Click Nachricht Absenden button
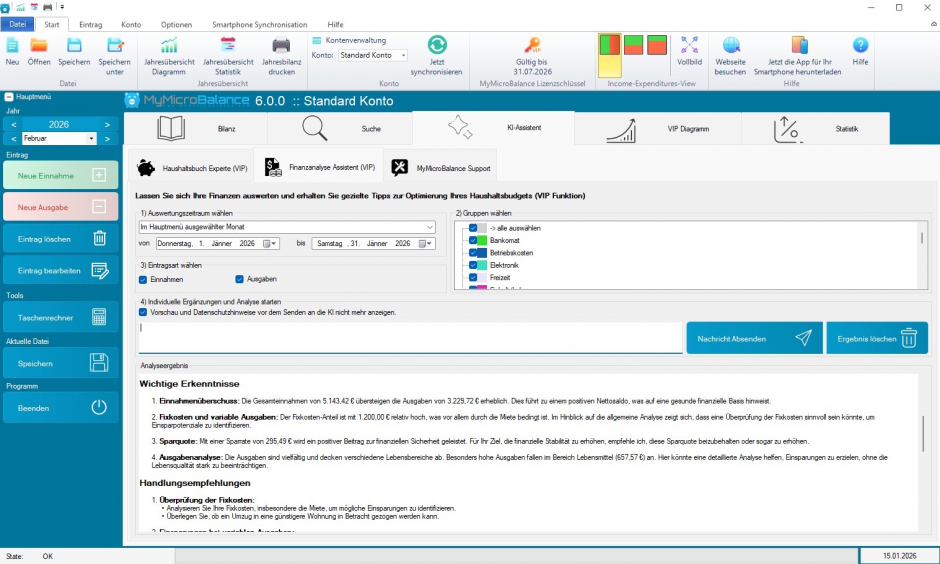The image size is (940, 564). (x=754, y=338)
